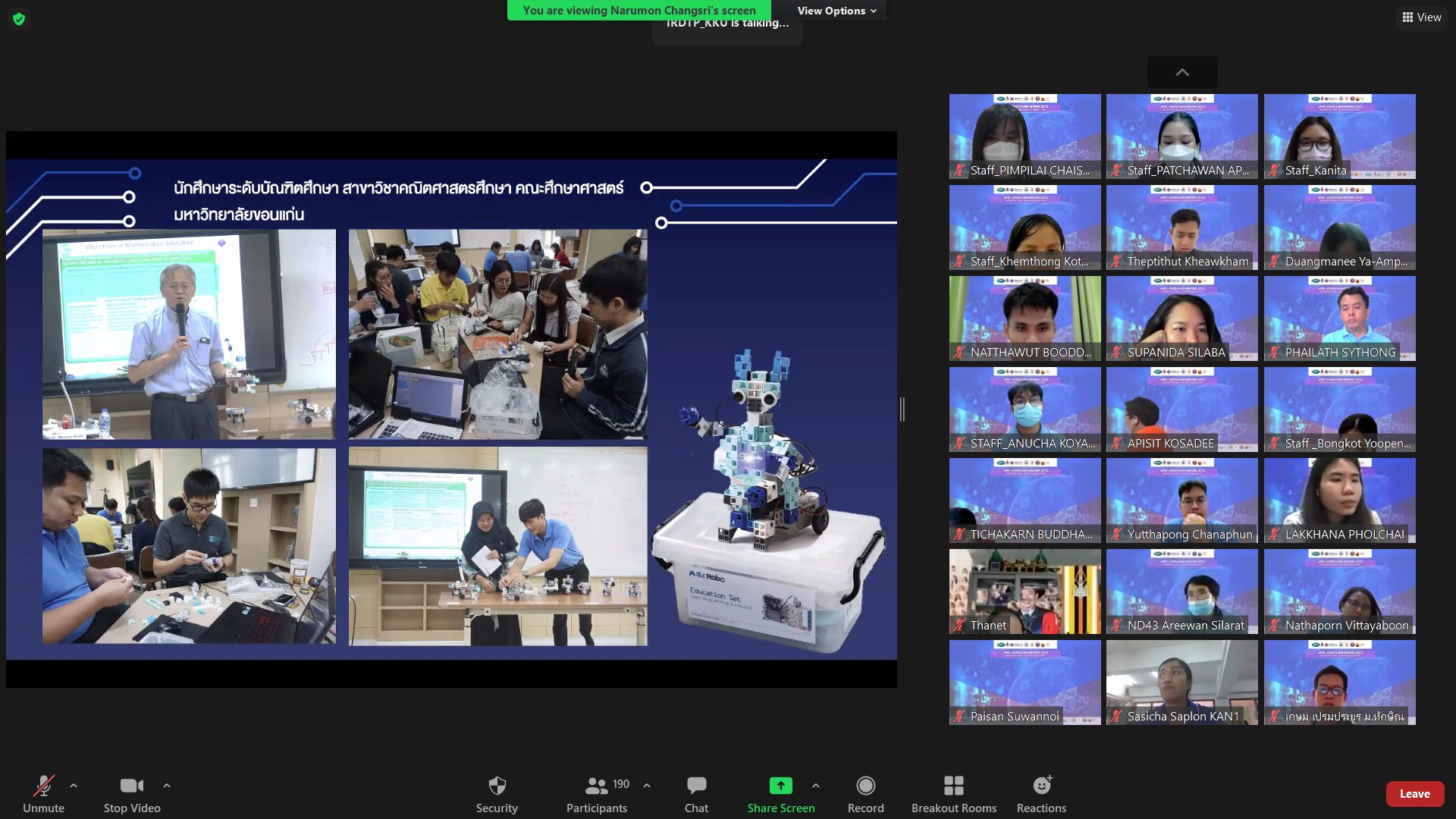
Task: Click the green encryption shield icon
Action: 19,19
